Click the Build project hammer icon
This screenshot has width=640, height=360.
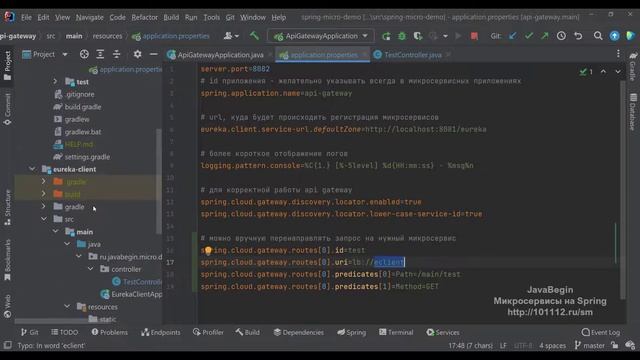click(x=254, y=36)
